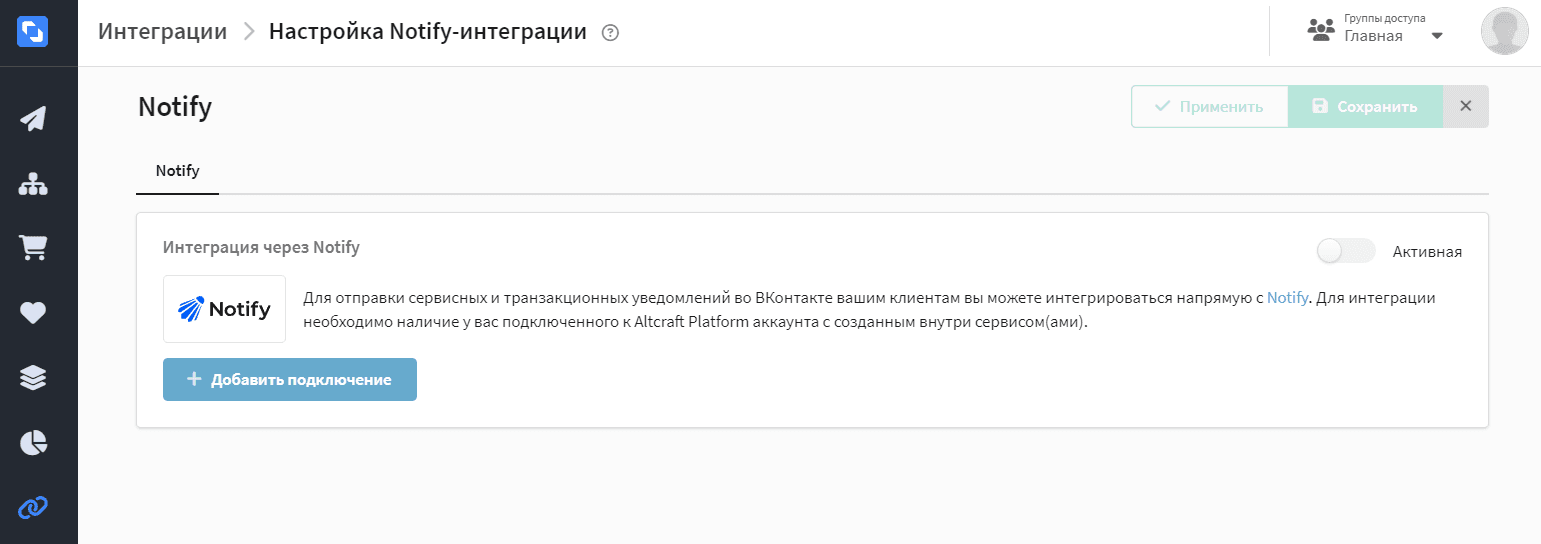The image size is (1541, 544).
Task: Click the Altcraft logo icon
Action: click(x=33, y=32)
